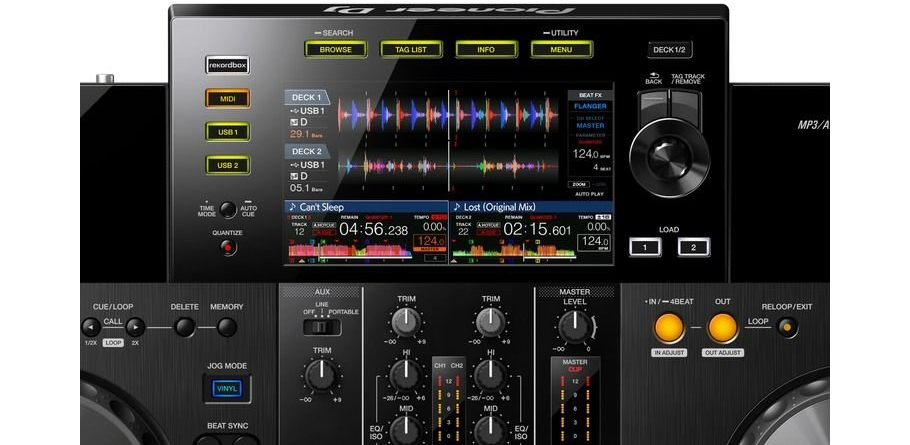Load track to deck with LOAD 1
Screen dimensions: 910x445
point(645,247)
